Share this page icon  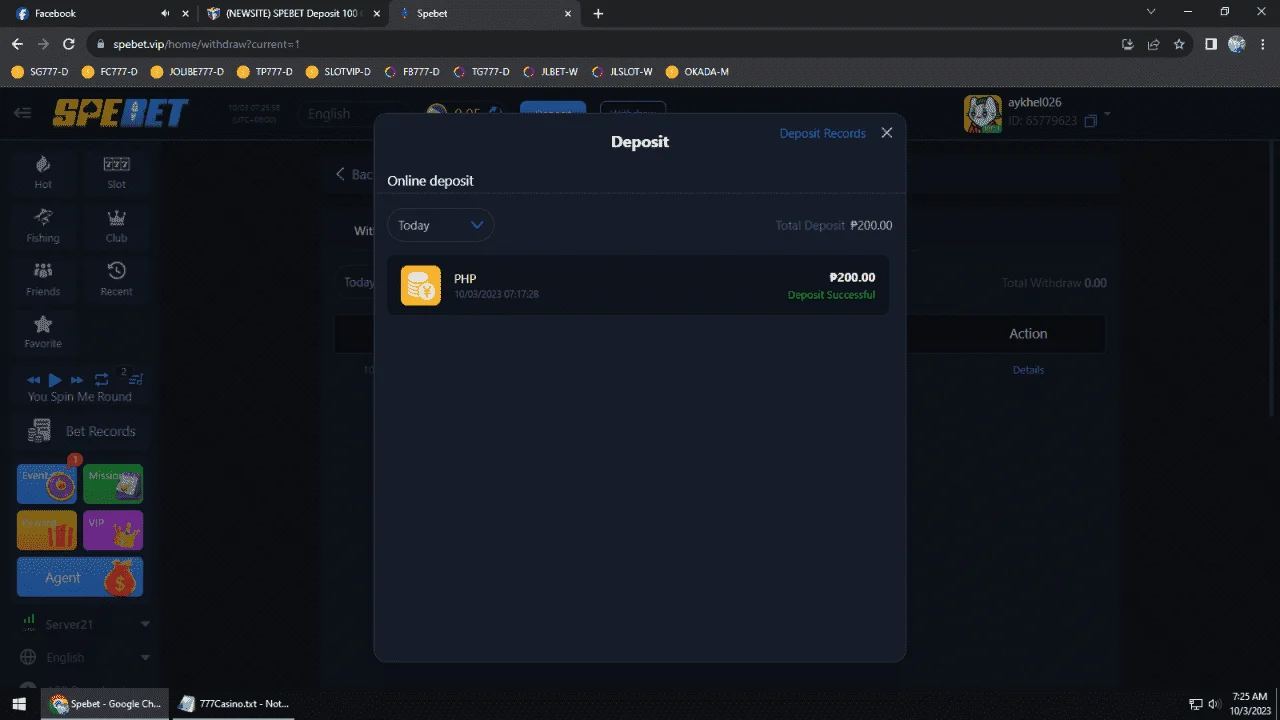[1153, 44]
